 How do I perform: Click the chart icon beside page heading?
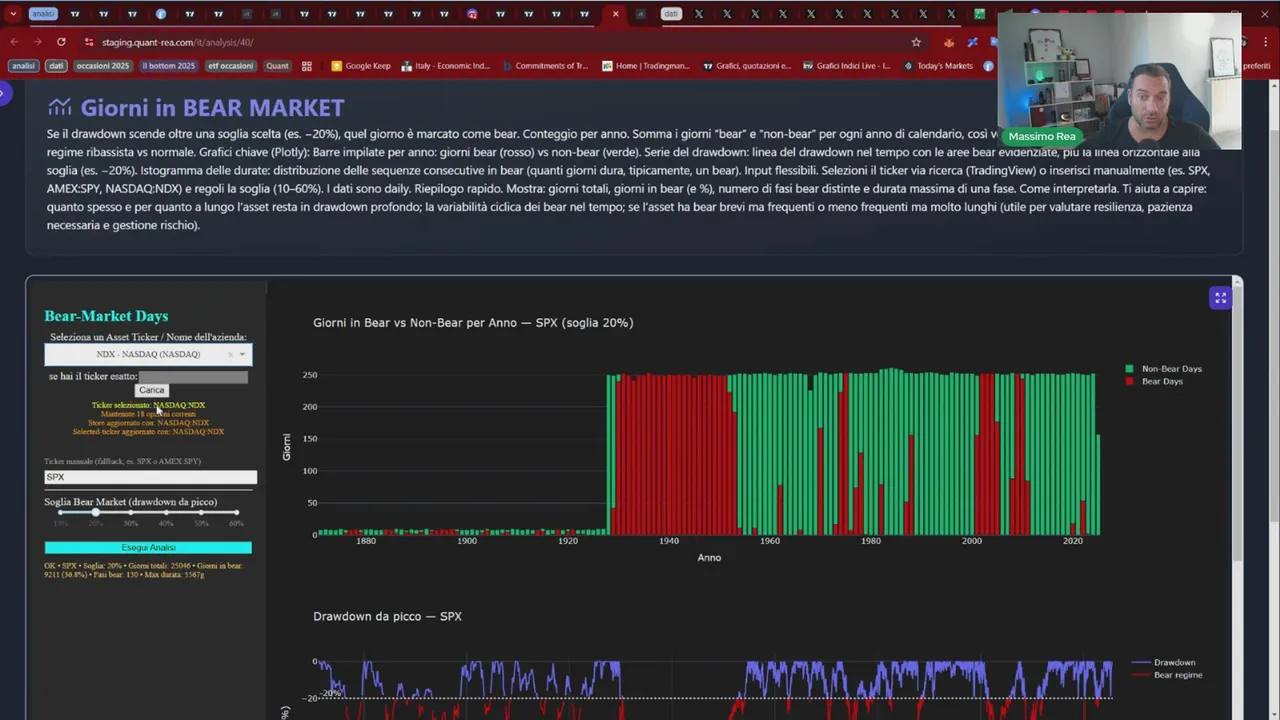tap(59, 107)
